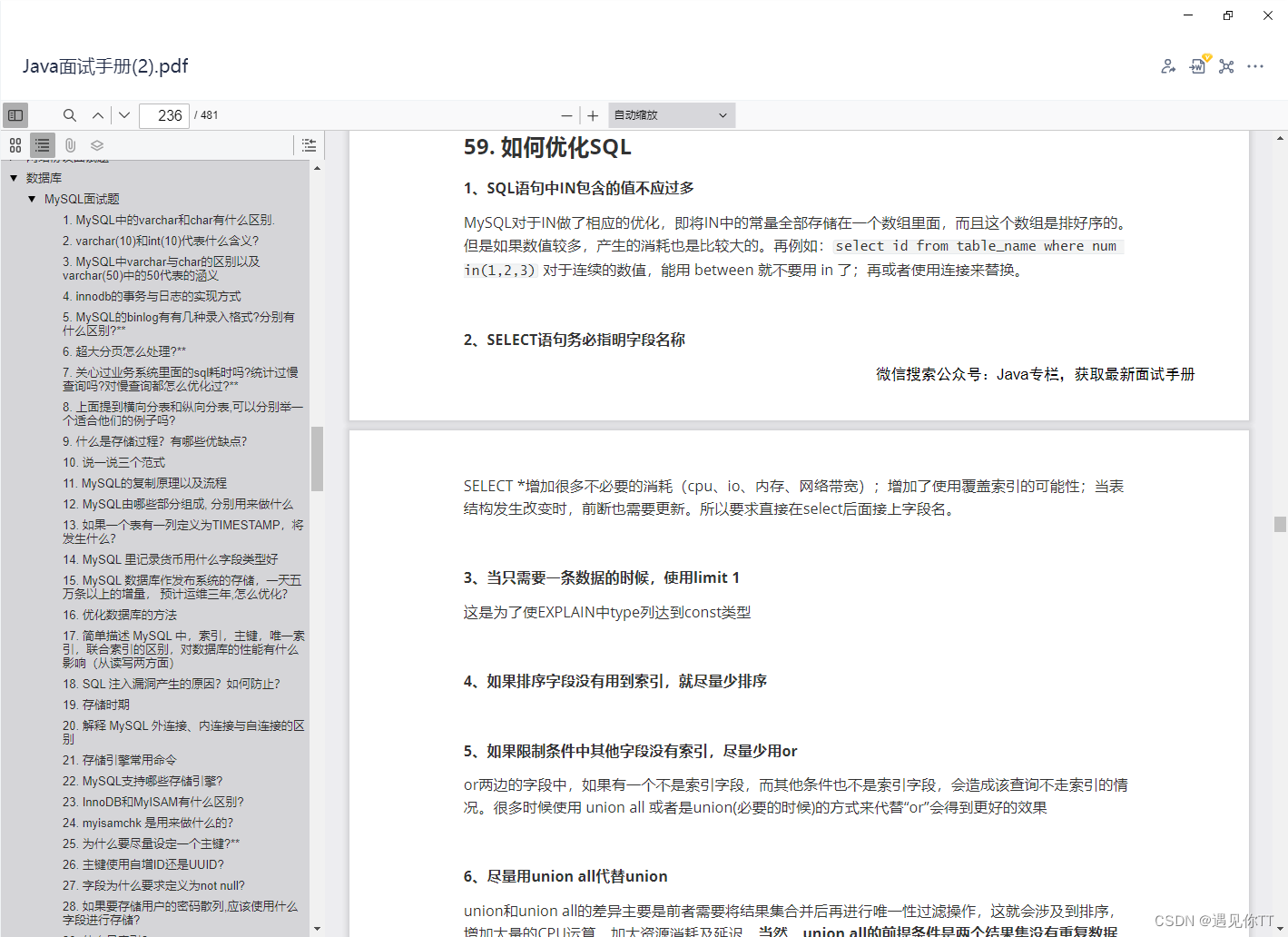Open outline item 14 MySQL里记录货币用什么字段类型好
Viewport: 1288px width, 937px height.
point(170,559)
